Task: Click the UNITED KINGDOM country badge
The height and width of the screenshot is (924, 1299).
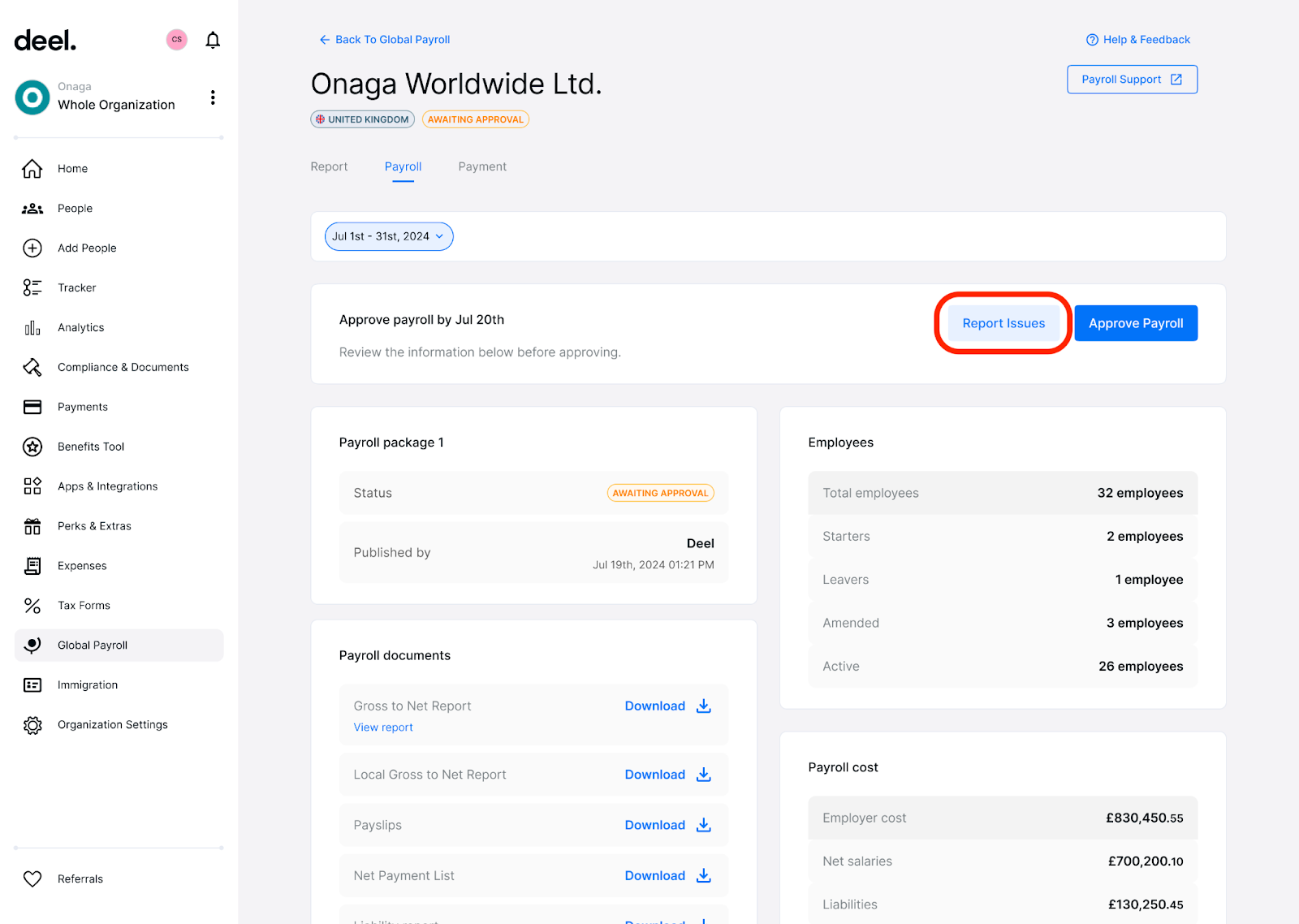Action: pyautogui.click(x=362, y=119)
